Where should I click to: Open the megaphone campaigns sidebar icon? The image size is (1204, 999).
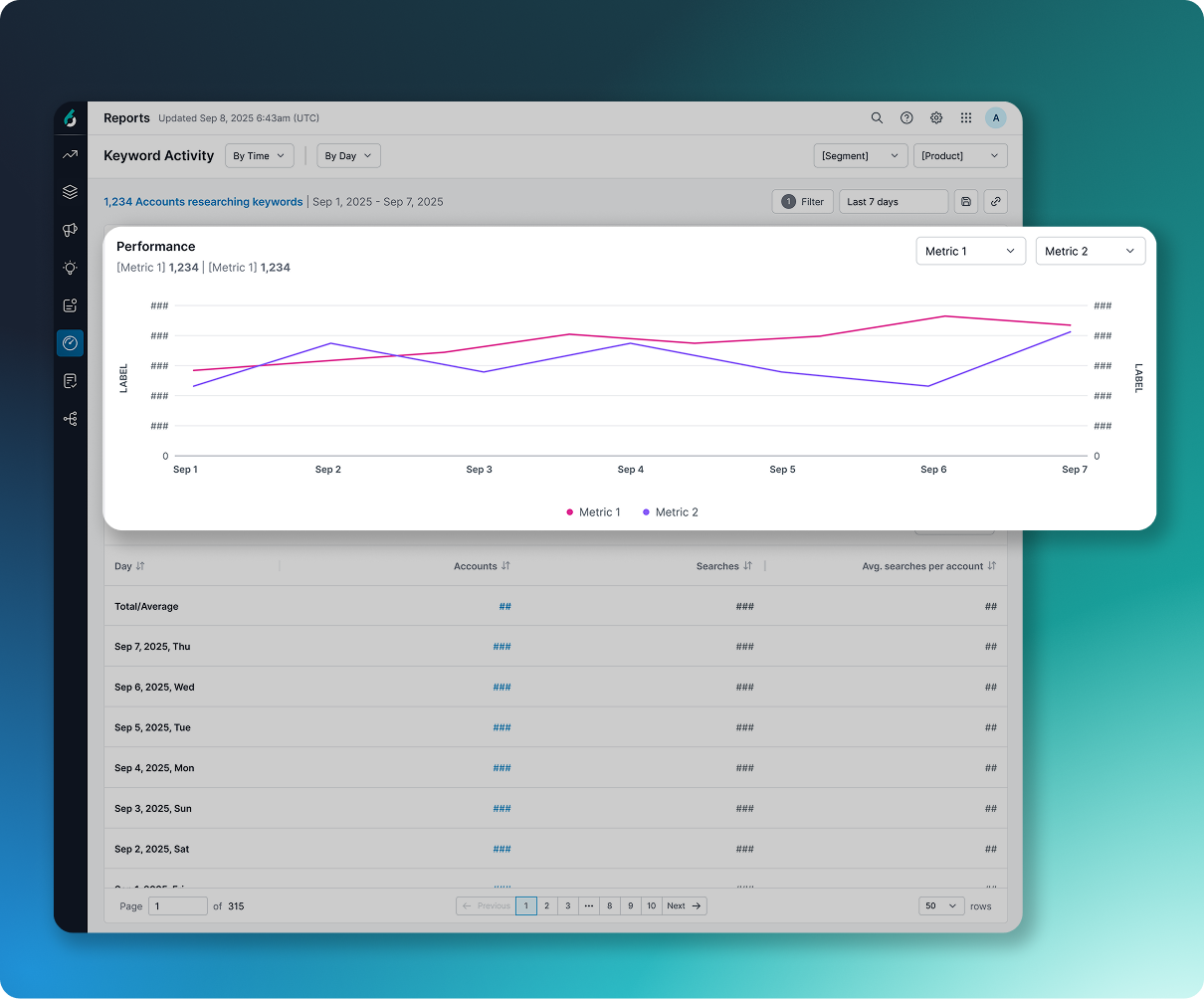coord(70,230)
